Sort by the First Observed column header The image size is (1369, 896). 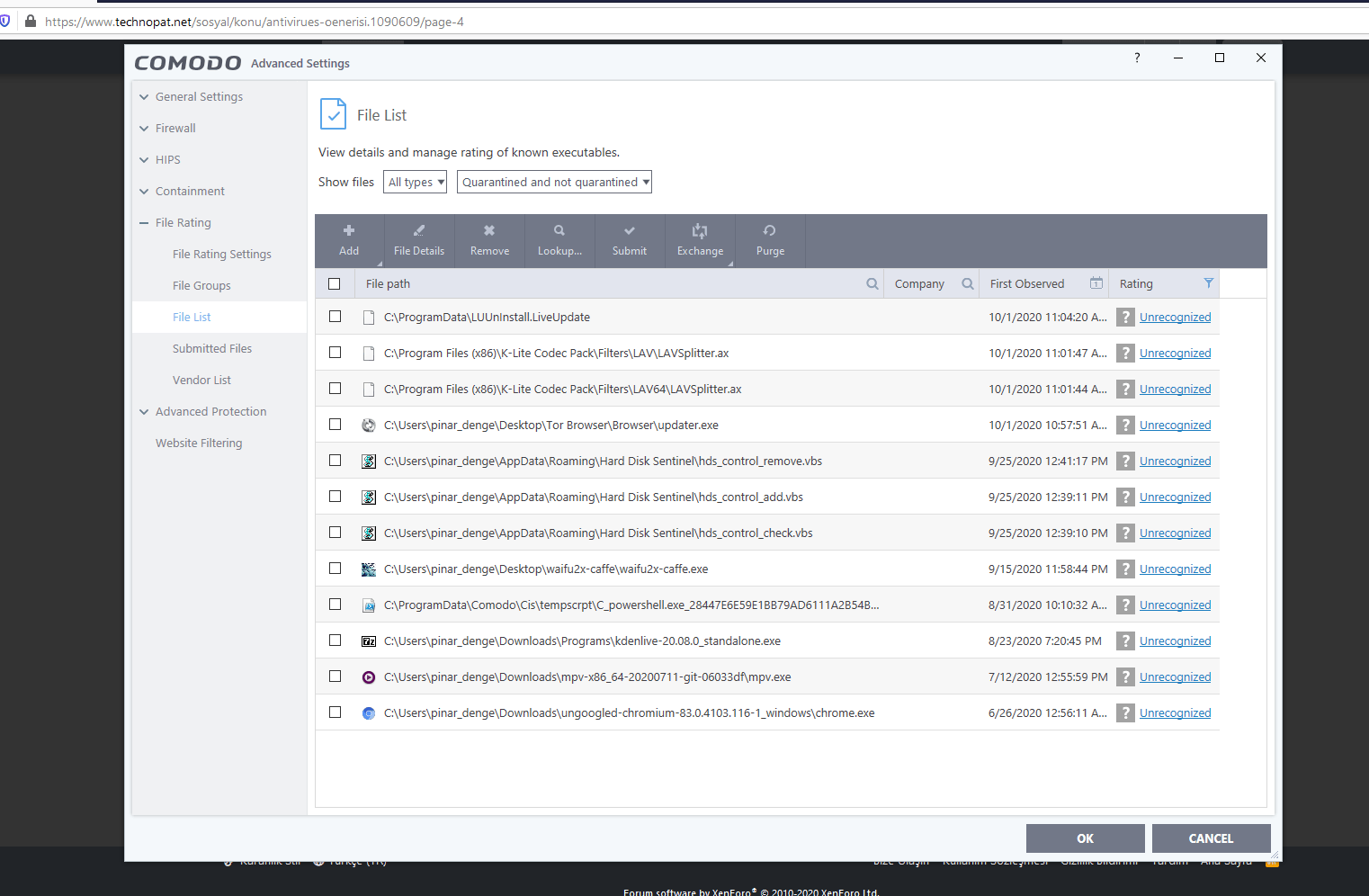click(1027, 283)
